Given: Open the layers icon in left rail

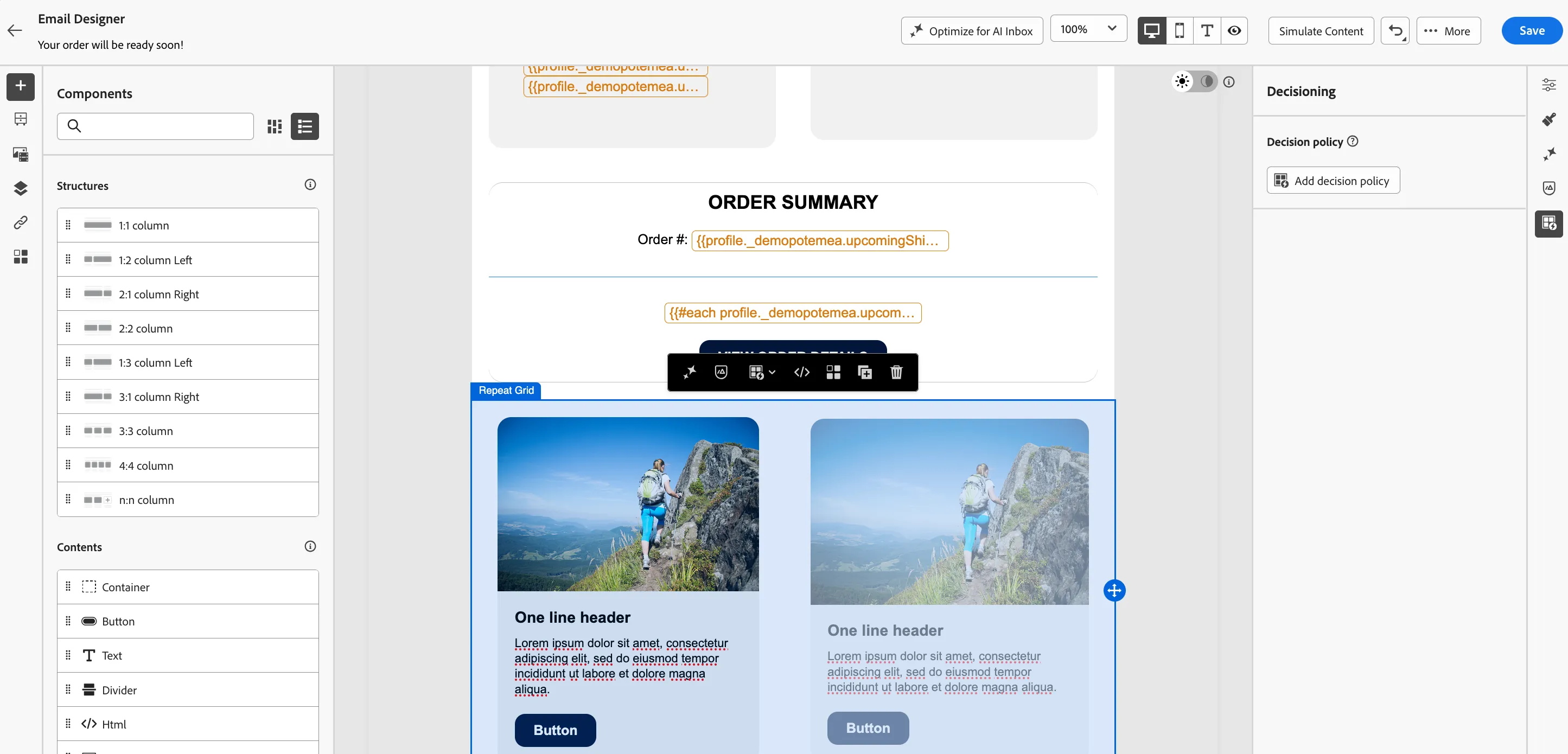Looking at the screenshot, I should (x=21, y=188).
